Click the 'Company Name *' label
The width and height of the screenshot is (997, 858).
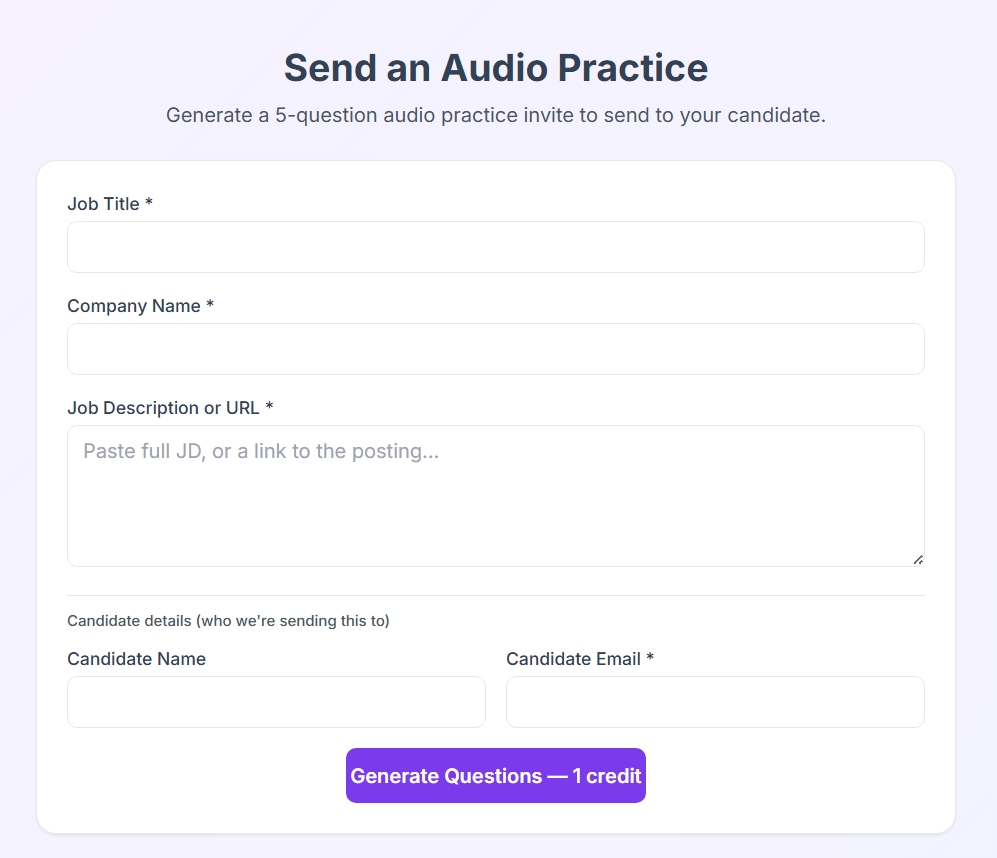click(141, 305)
